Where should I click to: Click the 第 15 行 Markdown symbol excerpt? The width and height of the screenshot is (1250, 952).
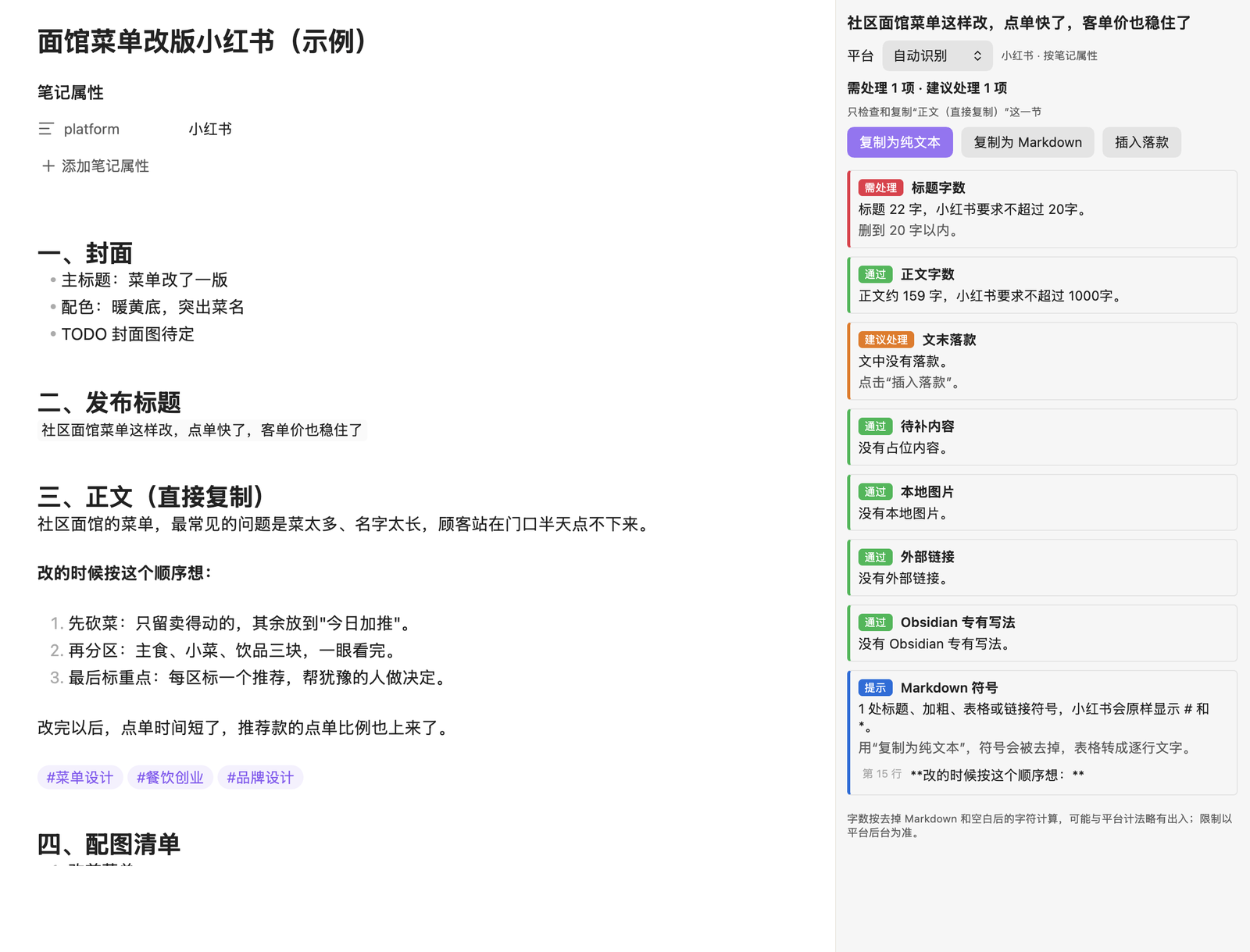973,775
